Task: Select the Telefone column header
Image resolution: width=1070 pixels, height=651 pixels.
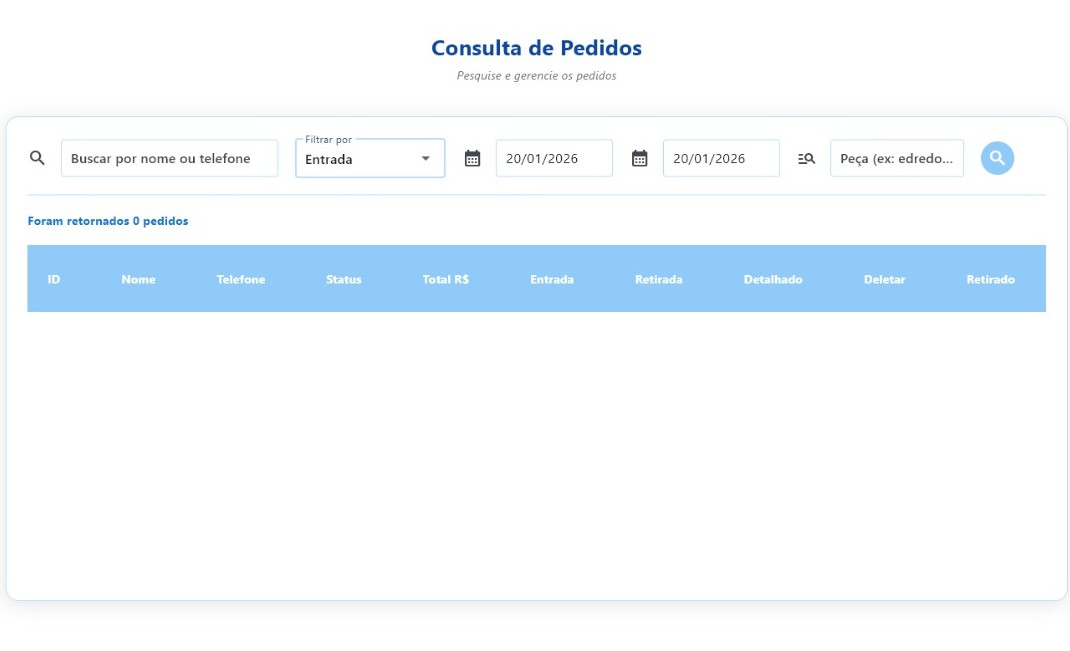Action: pyautogui.click(x=241, y=279)
